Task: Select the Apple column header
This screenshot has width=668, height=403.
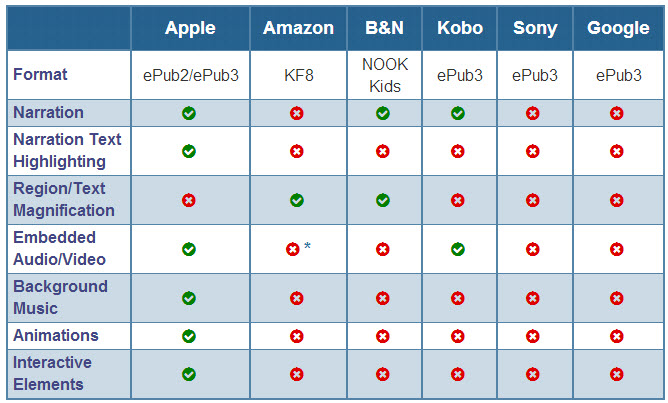Action: (190, 28)
